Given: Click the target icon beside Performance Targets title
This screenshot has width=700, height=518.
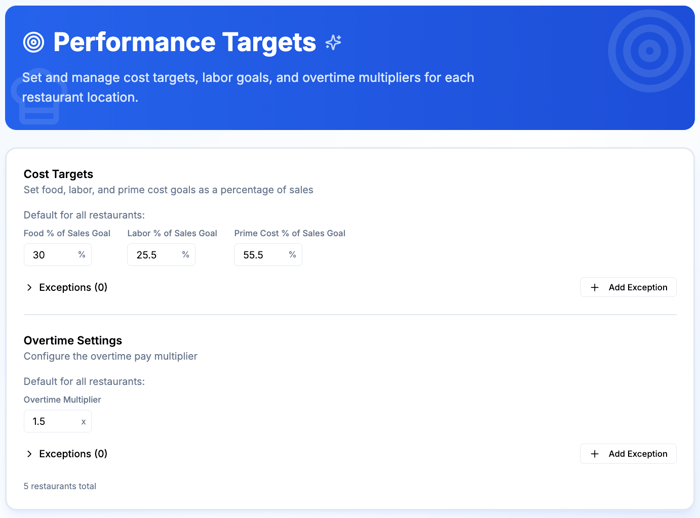Looking at the screenshot, I should 34,42.
